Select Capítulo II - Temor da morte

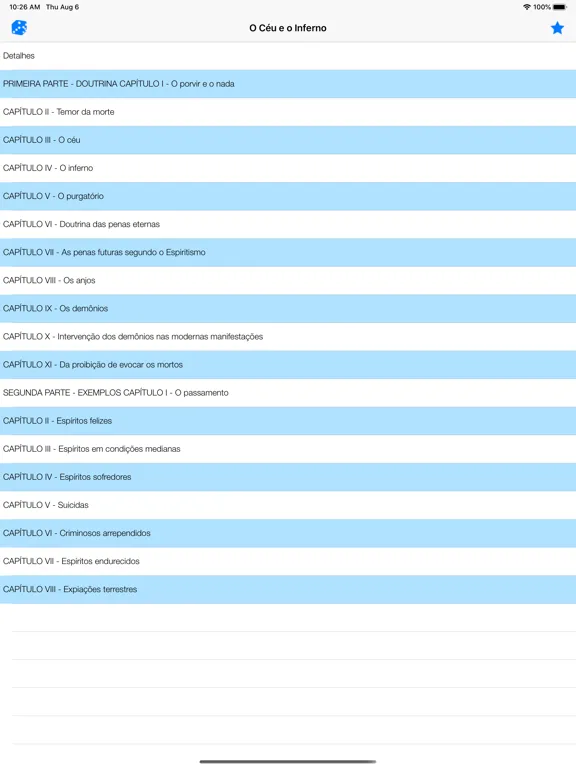[x=288, y=112]
